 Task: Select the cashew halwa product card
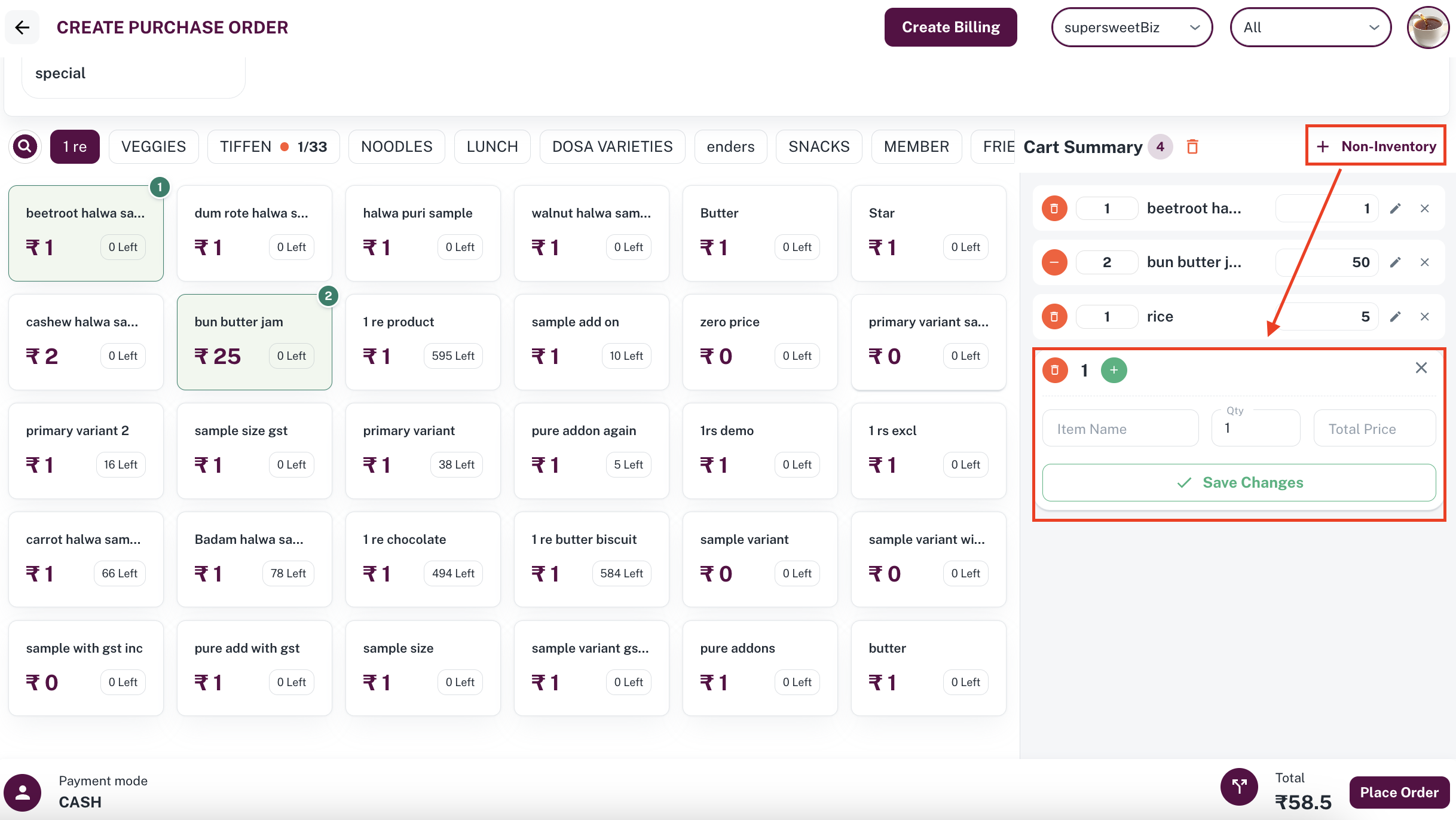click(86, 342)
